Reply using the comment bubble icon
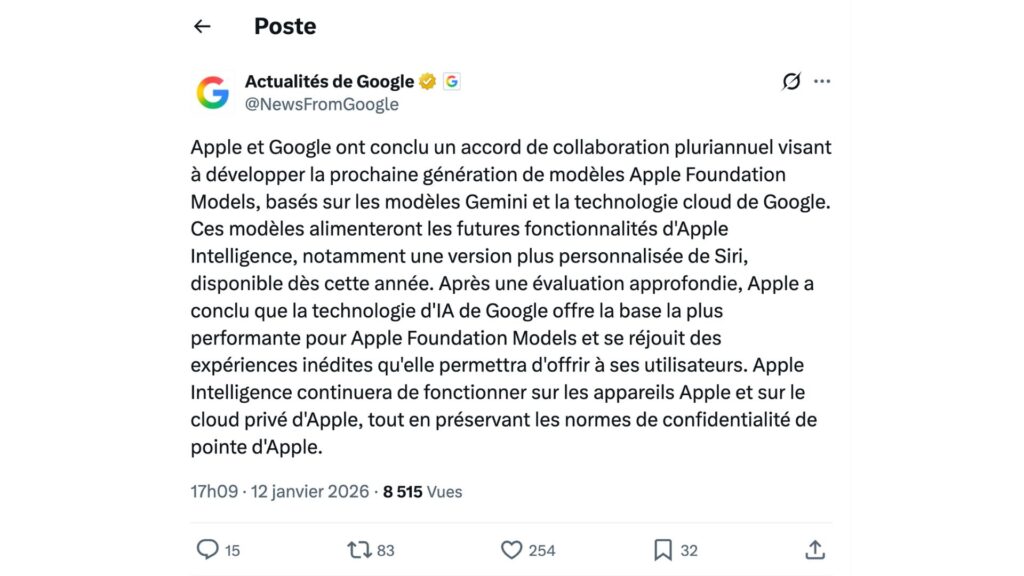The width and height of the screenshot is (1024, 576). 207,549
